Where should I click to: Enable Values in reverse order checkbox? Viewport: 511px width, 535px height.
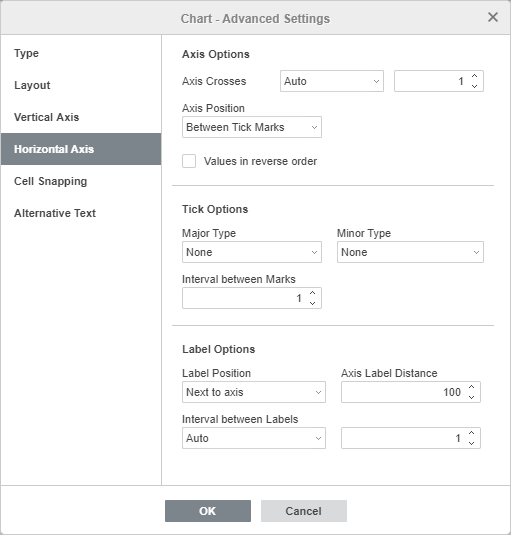(x=189, y=161)
